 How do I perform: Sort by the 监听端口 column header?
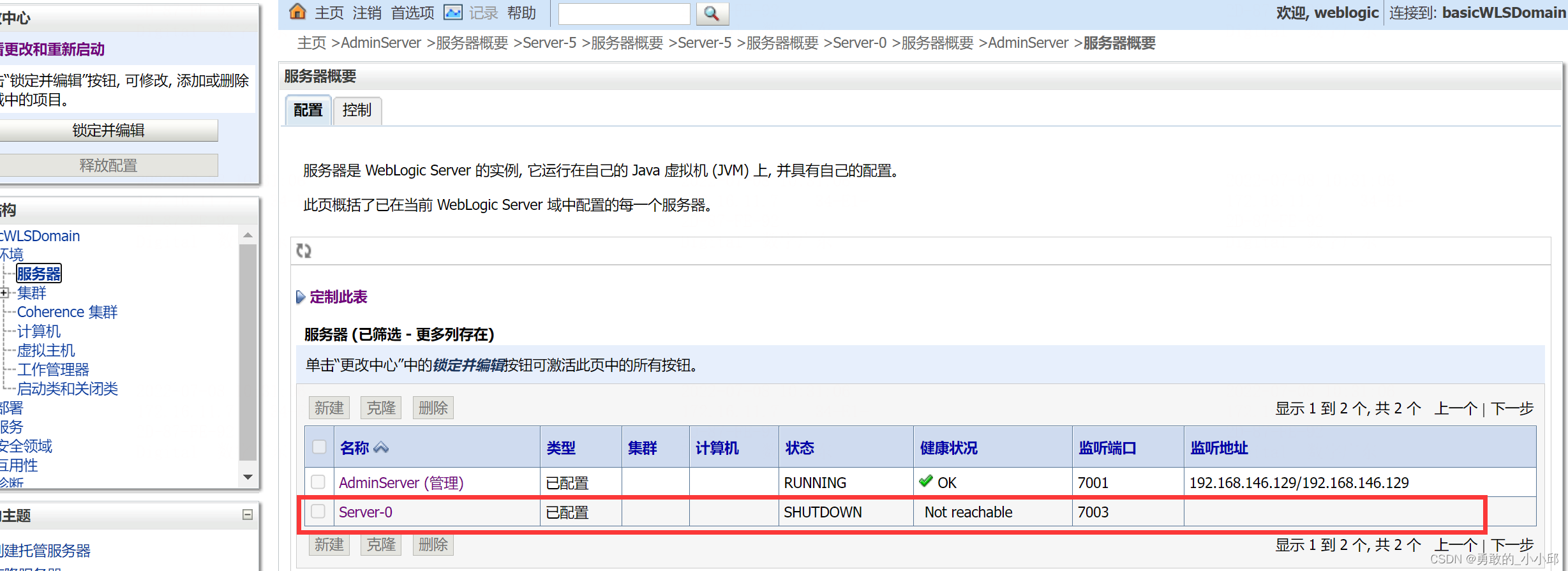pos(1108,448)
